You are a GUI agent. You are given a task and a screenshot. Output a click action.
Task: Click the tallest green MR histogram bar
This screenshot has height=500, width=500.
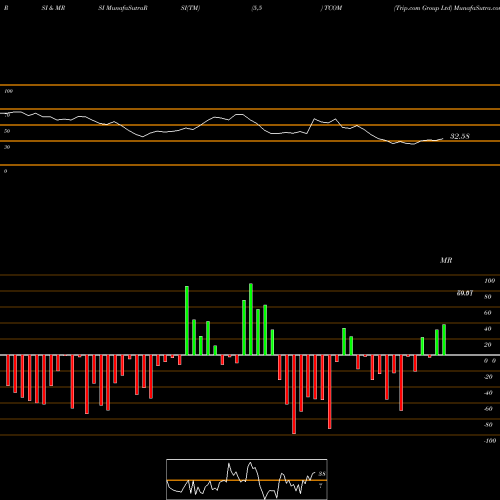(x=251, y=319)
